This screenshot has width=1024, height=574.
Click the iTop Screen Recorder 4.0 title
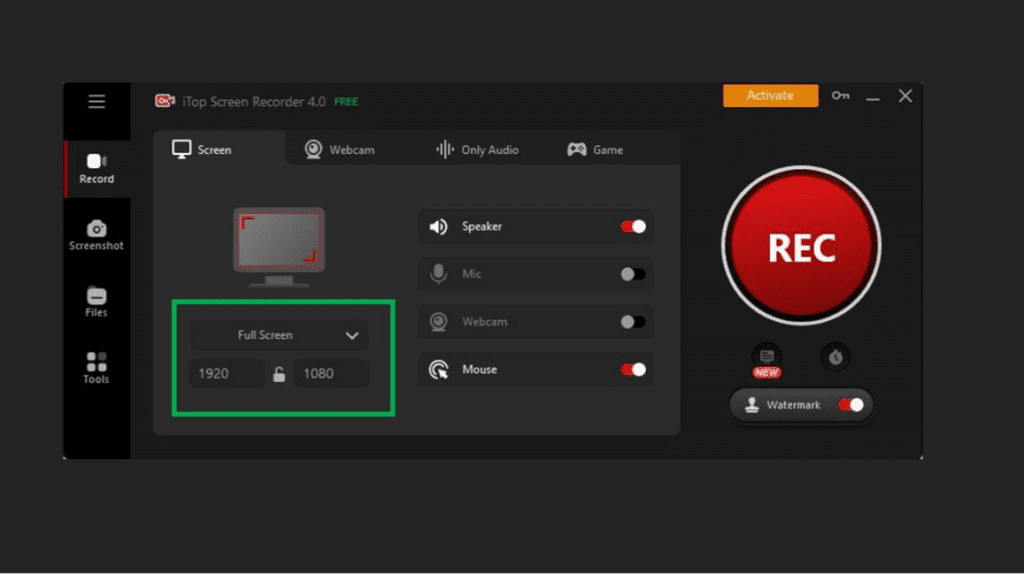tap(254, 102)
